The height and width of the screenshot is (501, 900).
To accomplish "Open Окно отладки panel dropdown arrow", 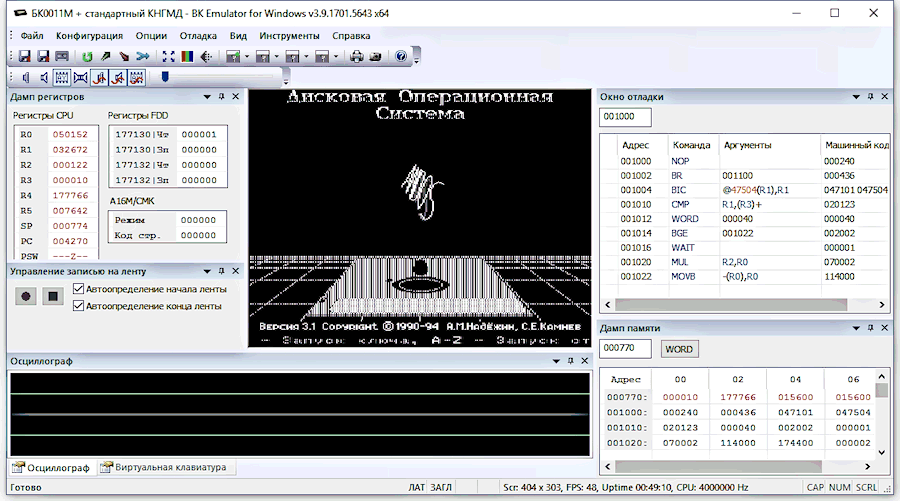I will (856, 97).
